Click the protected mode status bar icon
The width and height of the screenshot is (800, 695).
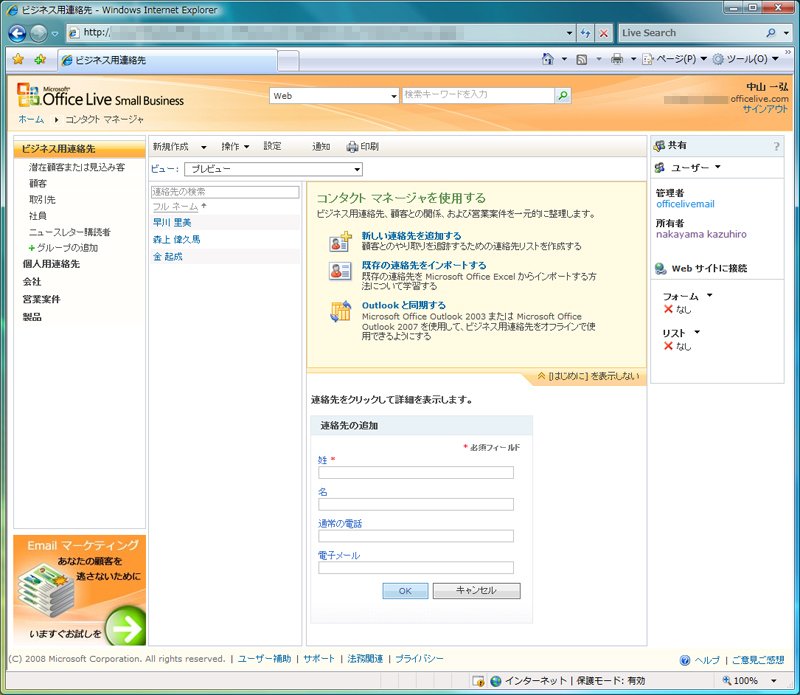pyautogui.click(x=478, y=681)
